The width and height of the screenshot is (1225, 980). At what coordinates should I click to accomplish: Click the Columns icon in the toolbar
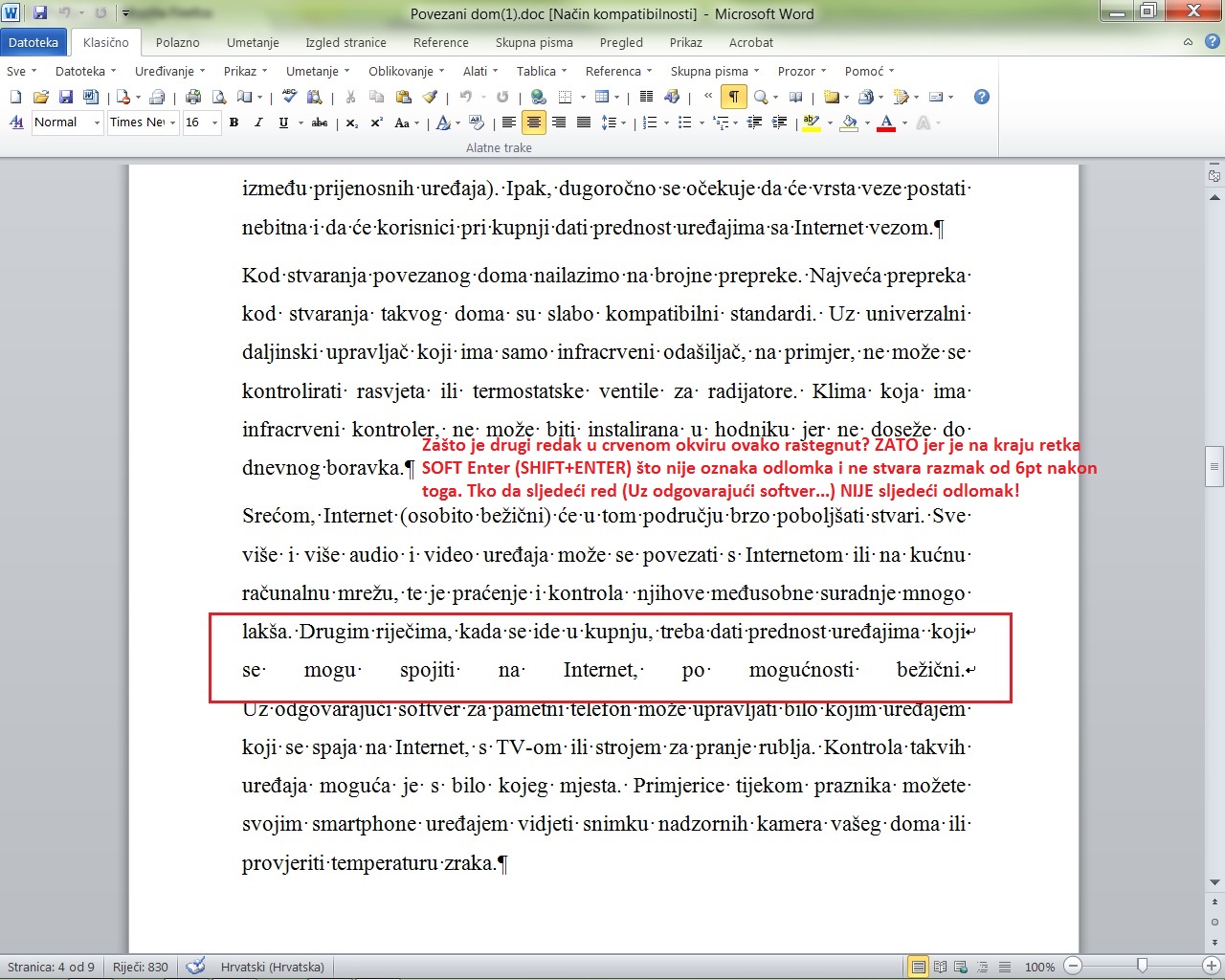pos(646,97)
